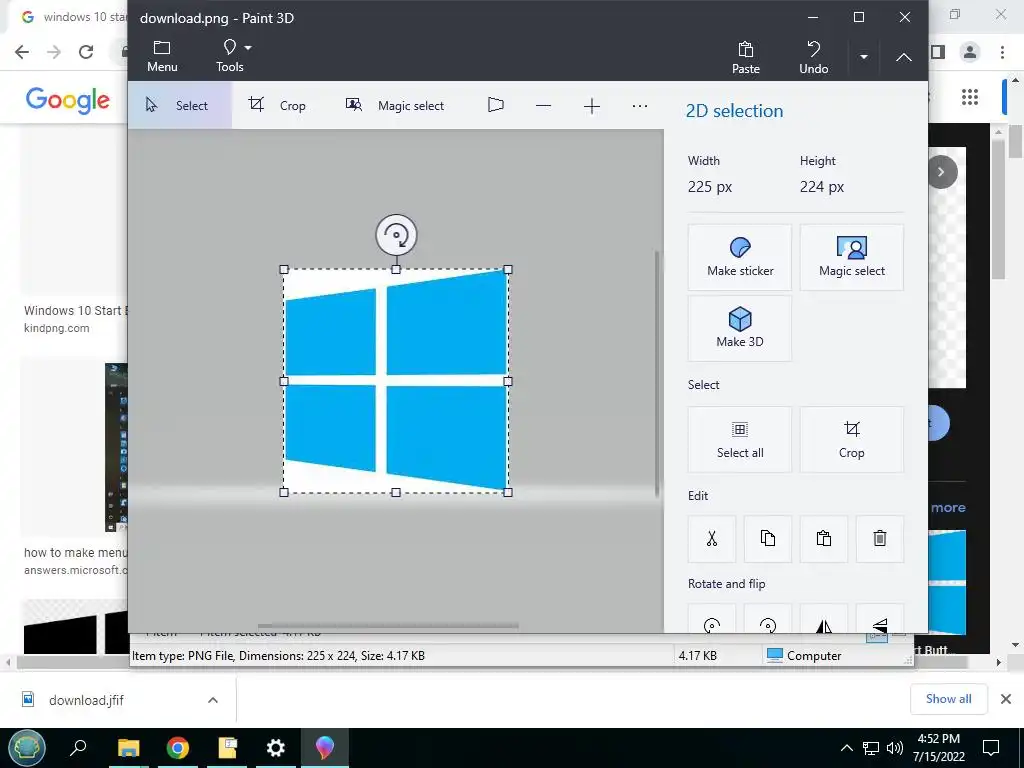The image size is (1024, 768).
Task: Collapse the top ribbon with chevron
Action: (x=903, y=57)
